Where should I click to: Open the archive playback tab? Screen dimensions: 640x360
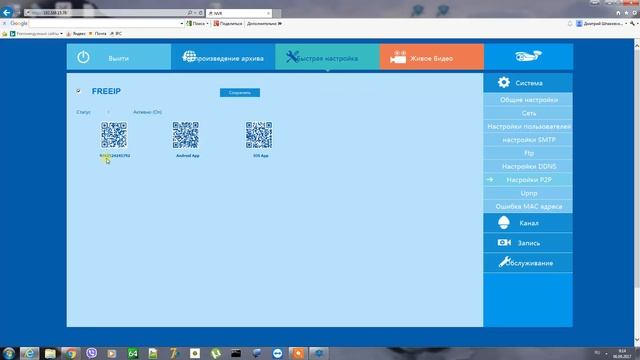click(x=223, y=57)
